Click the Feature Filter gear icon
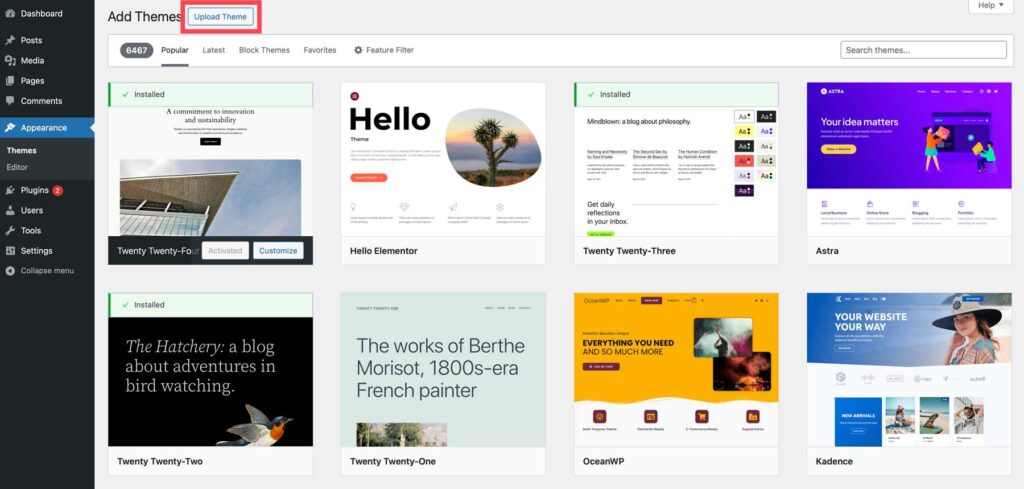This screenshot has height=489, width=1024. point(358,50)
